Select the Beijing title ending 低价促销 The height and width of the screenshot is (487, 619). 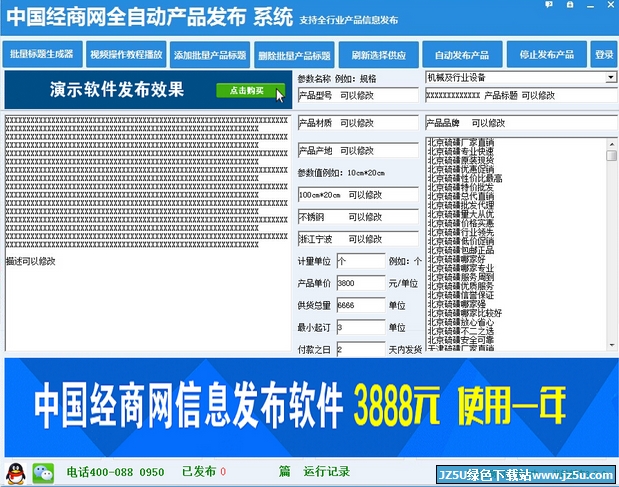(x=461, y=241)
